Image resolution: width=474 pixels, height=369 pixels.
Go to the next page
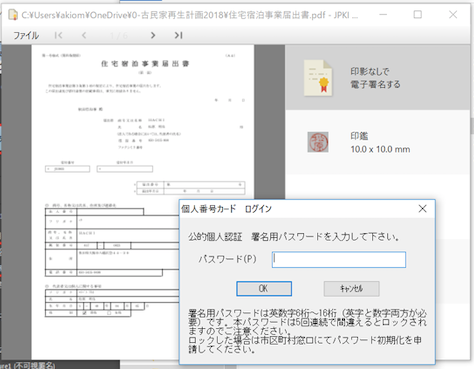pos(153,35)
